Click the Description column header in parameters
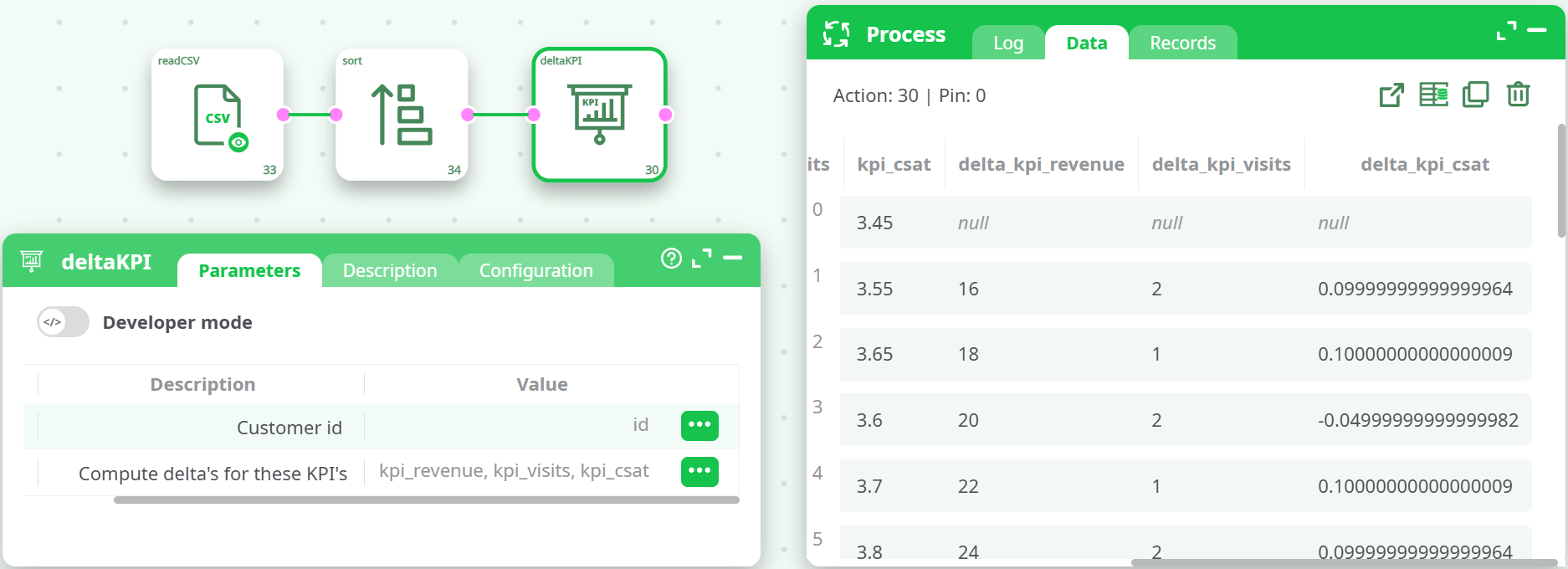 [x=202, y=384]
